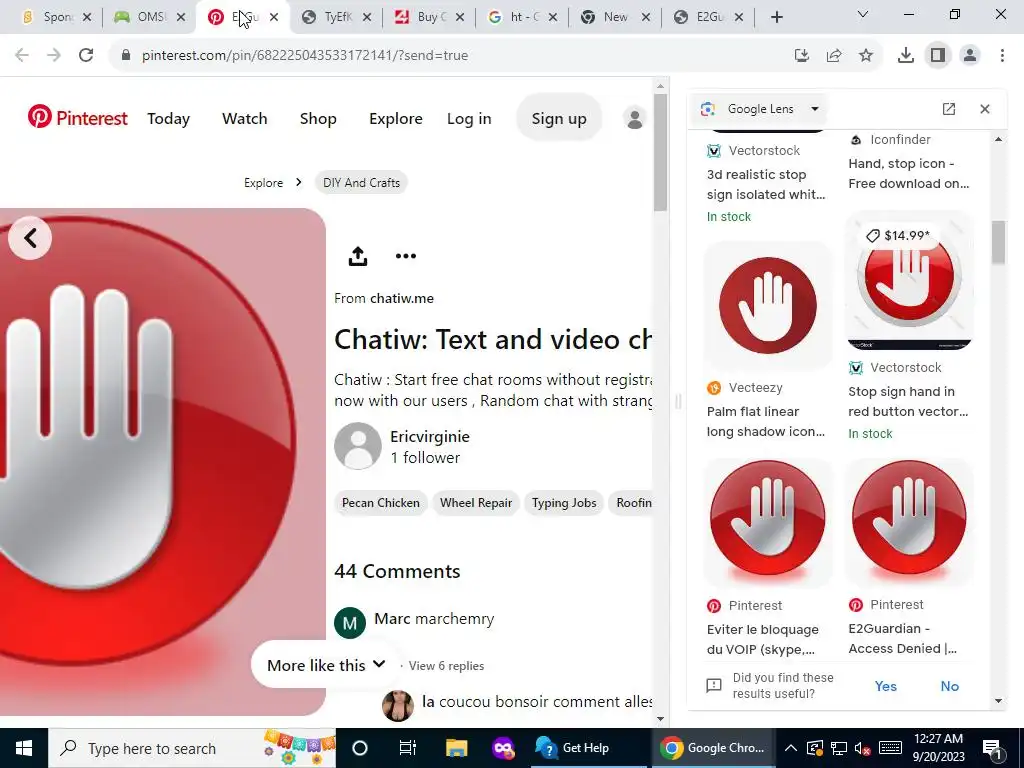
Task: Go back with the browser back arrow
Action: pos(22,56)
